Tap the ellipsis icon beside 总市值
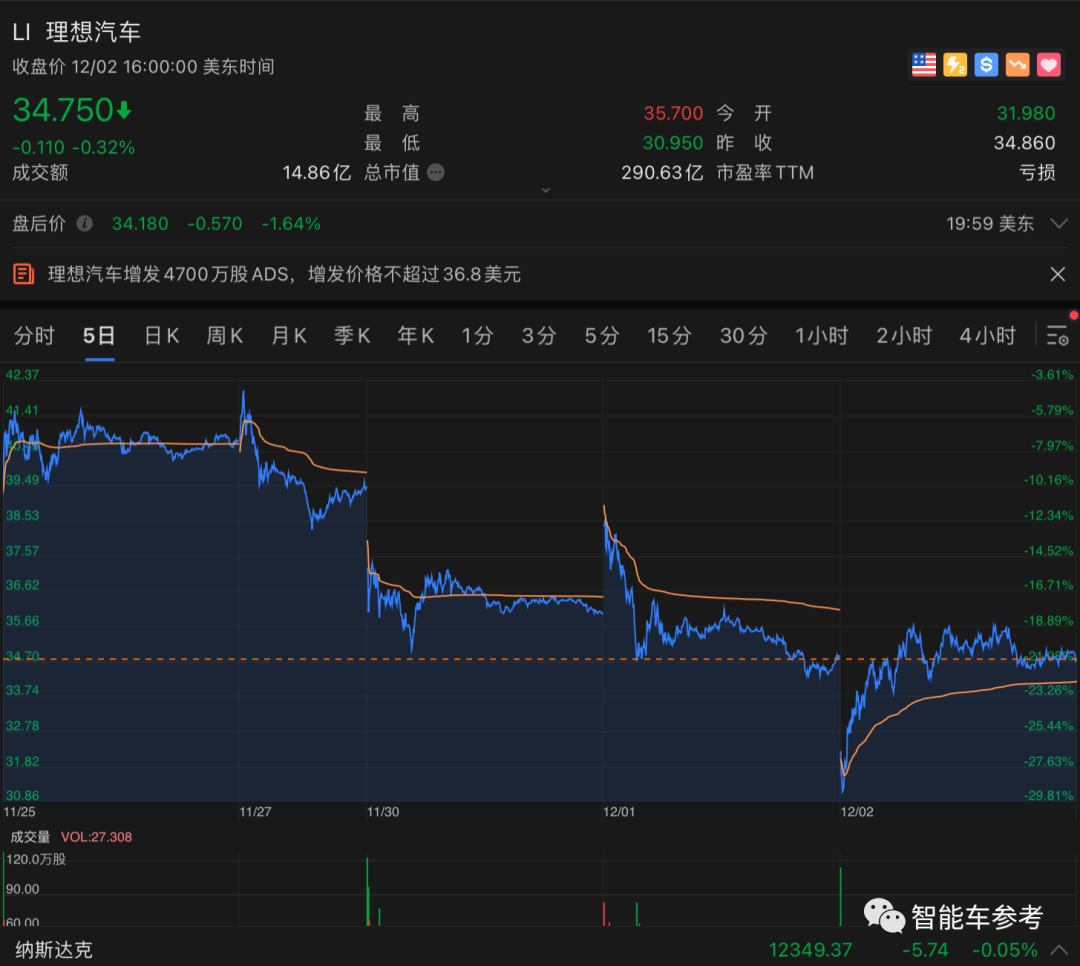The height and width of the screenshot is (966, 1080). pos(436,172)
